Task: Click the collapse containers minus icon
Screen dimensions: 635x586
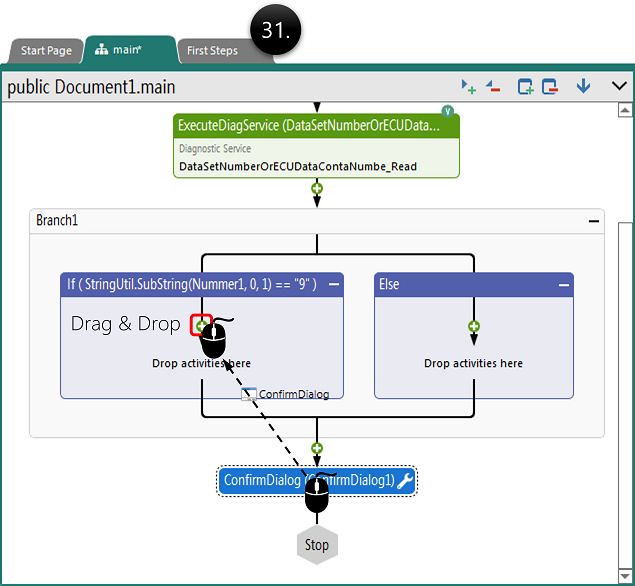Action: tap(549, 87)
